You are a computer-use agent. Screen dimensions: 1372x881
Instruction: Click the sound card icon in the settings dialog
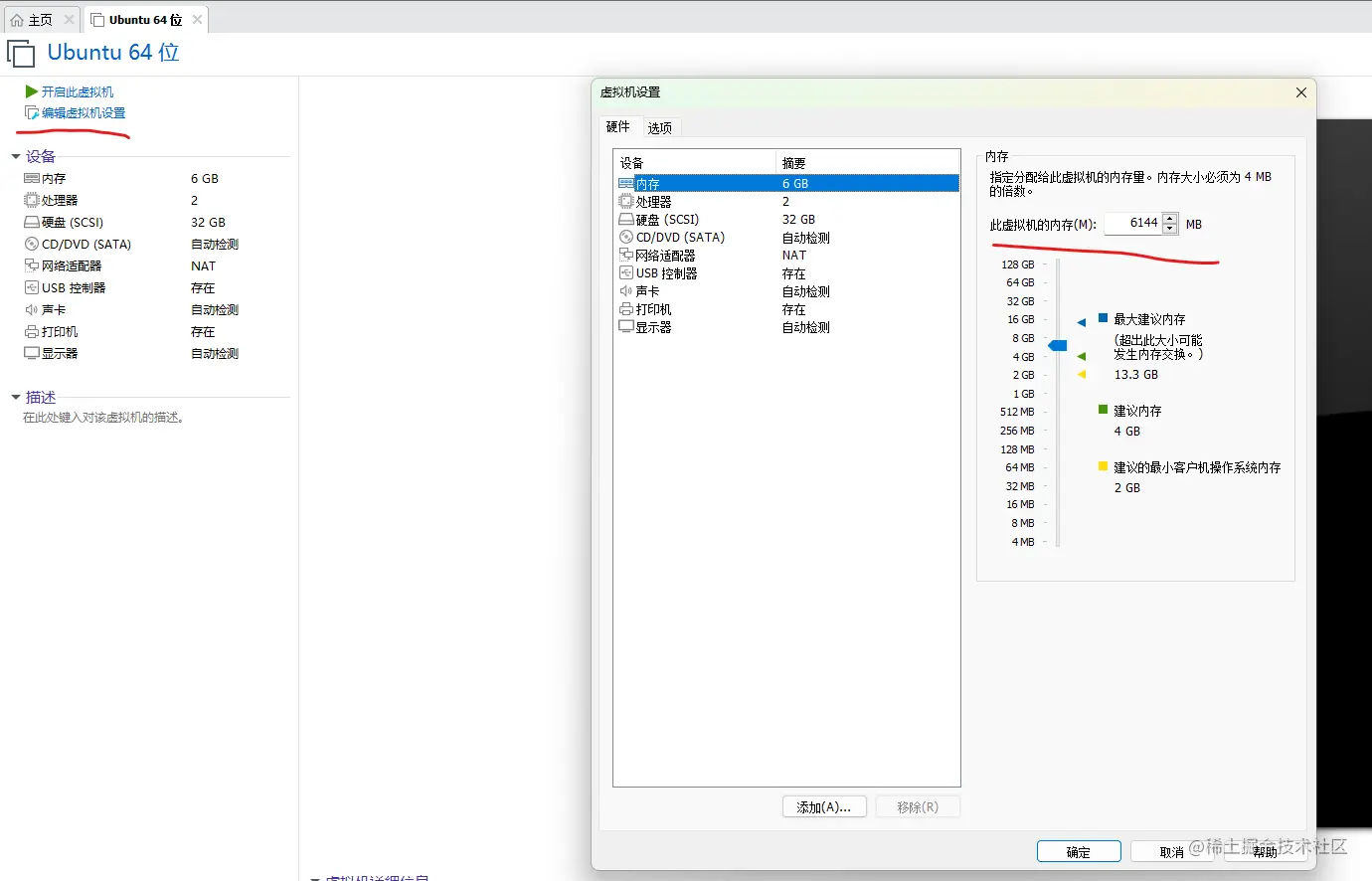click(x=626, y=291)
